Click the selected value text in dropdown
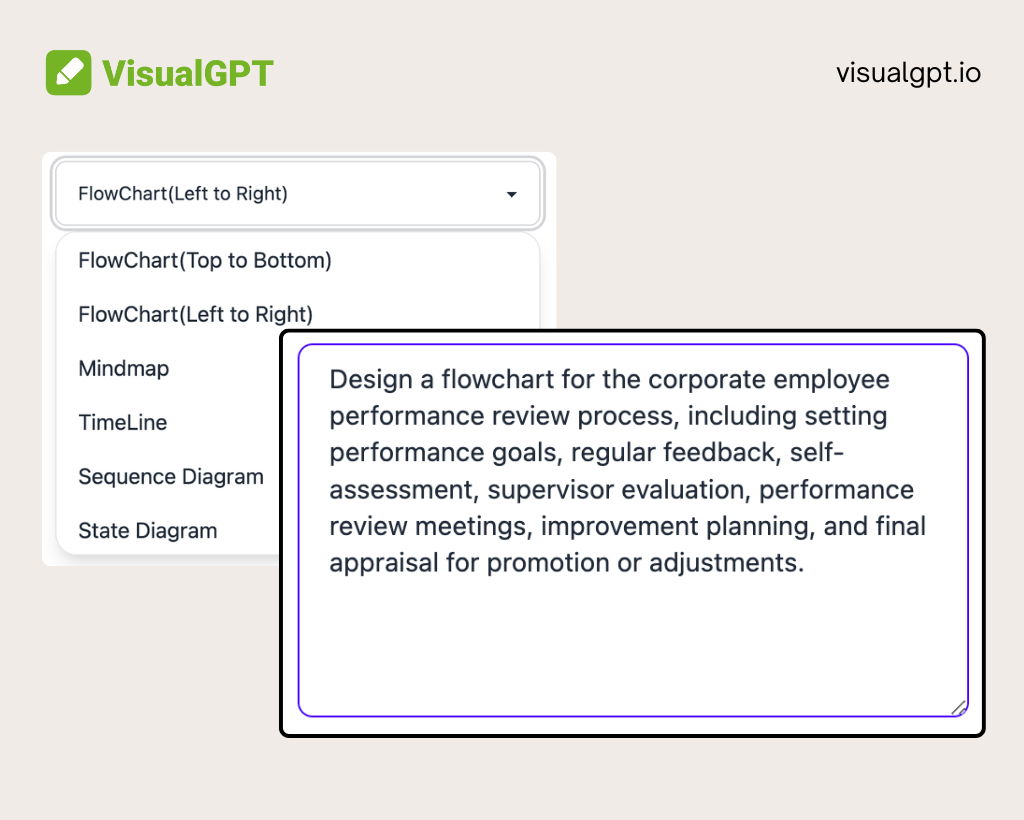1024x820 pixels. [183, 194]
